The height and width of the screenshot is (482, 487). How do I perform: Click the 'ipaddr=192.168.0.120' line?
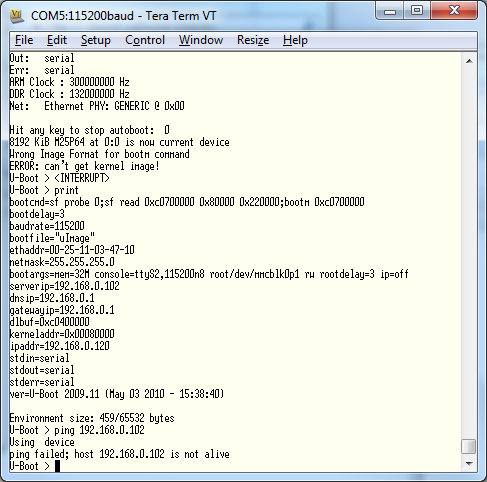pos(59,346)
